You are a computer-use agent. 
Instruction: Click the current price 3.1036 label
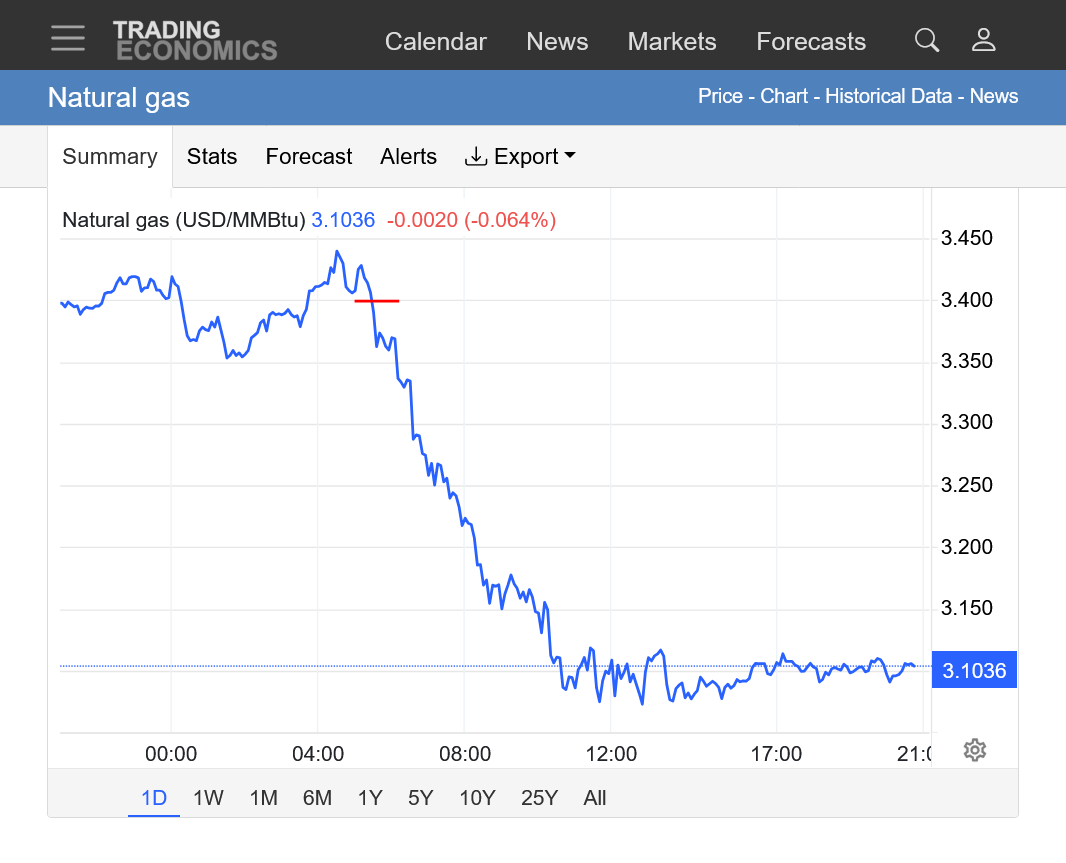click(x=974, y=671)
